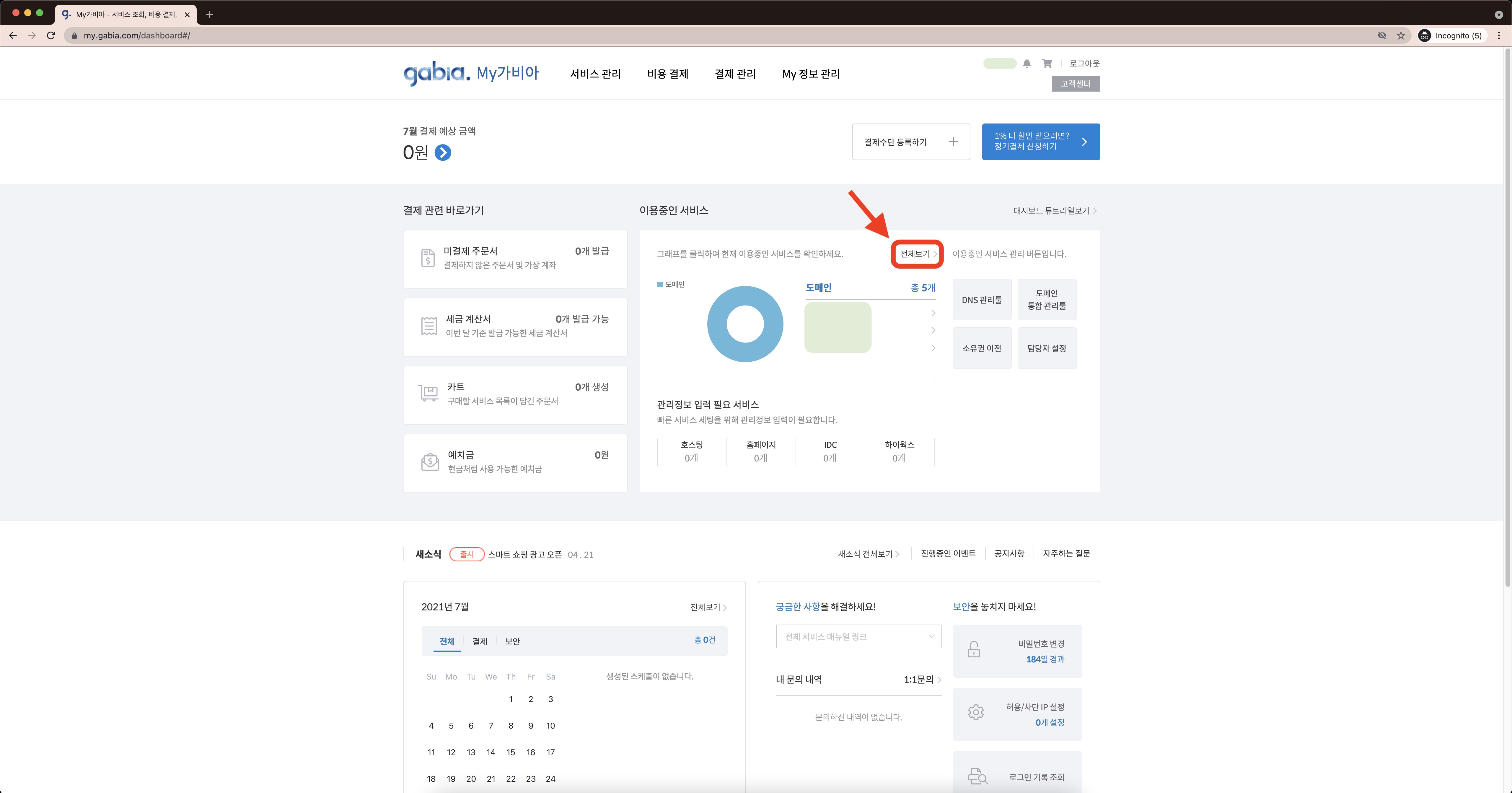The width and height of the screenshot is (1512, 793).
Task: Click 홈페이지 0개 service count
Action: (x=761, y=451)
